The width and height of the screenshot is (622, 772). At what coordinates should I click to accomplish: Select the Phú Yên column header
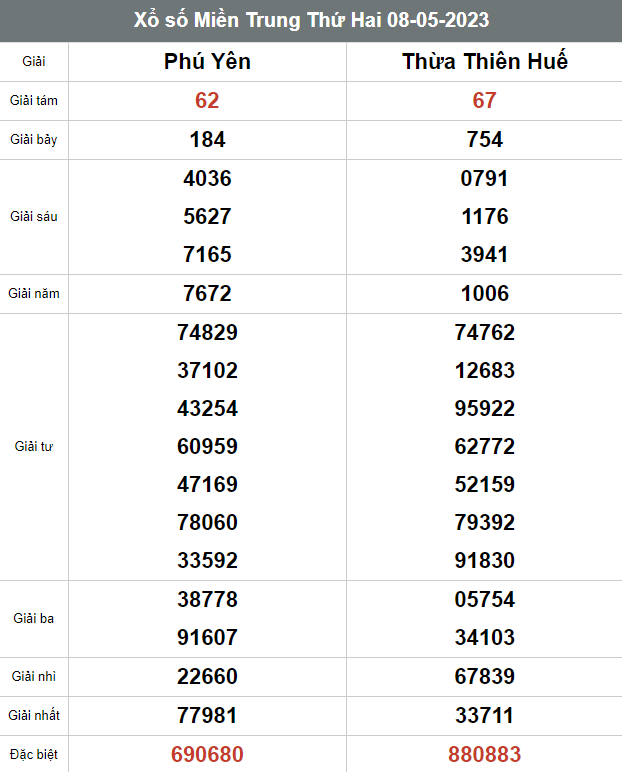point(207,62)
